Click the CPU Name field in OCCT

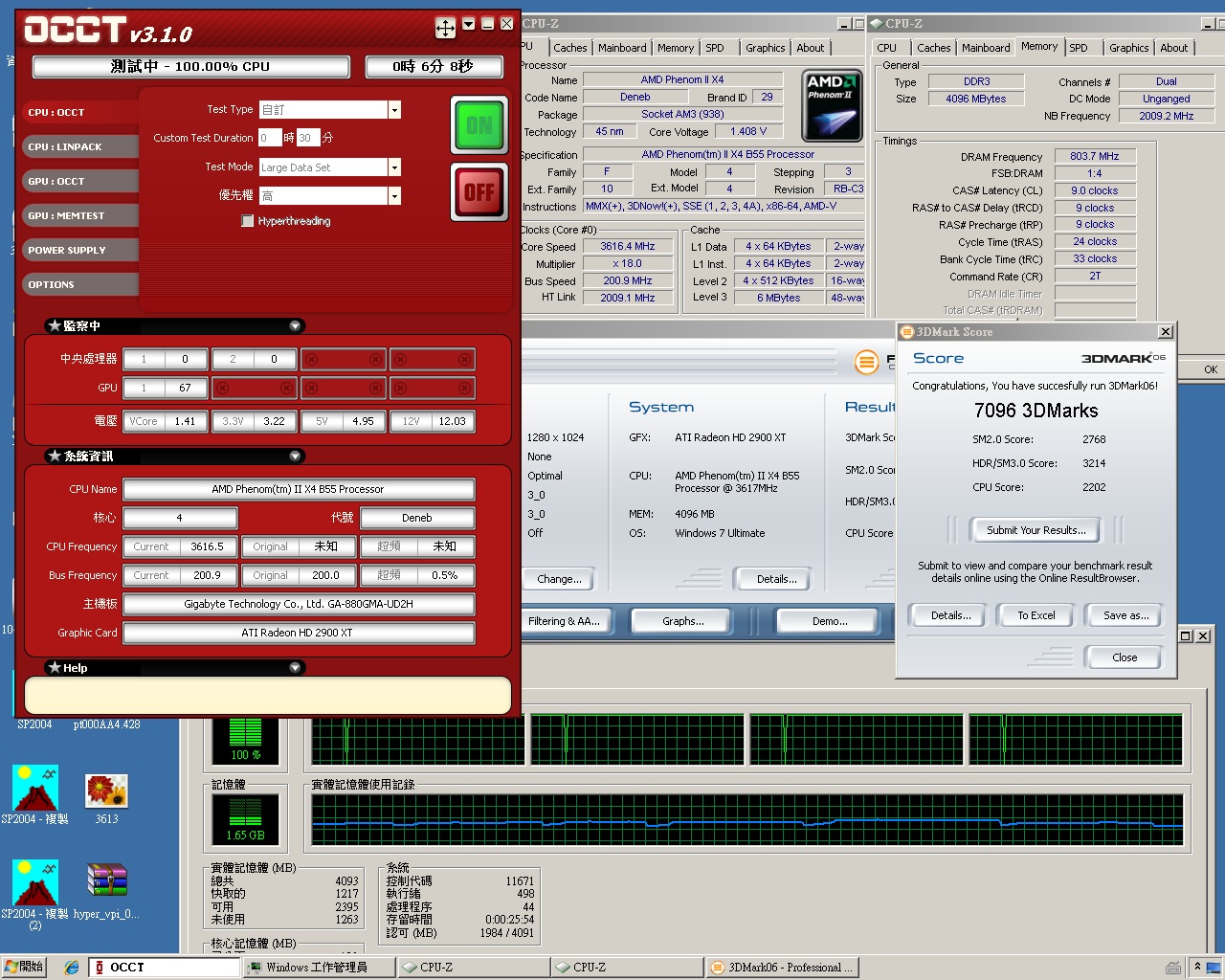tap(299, 490)
